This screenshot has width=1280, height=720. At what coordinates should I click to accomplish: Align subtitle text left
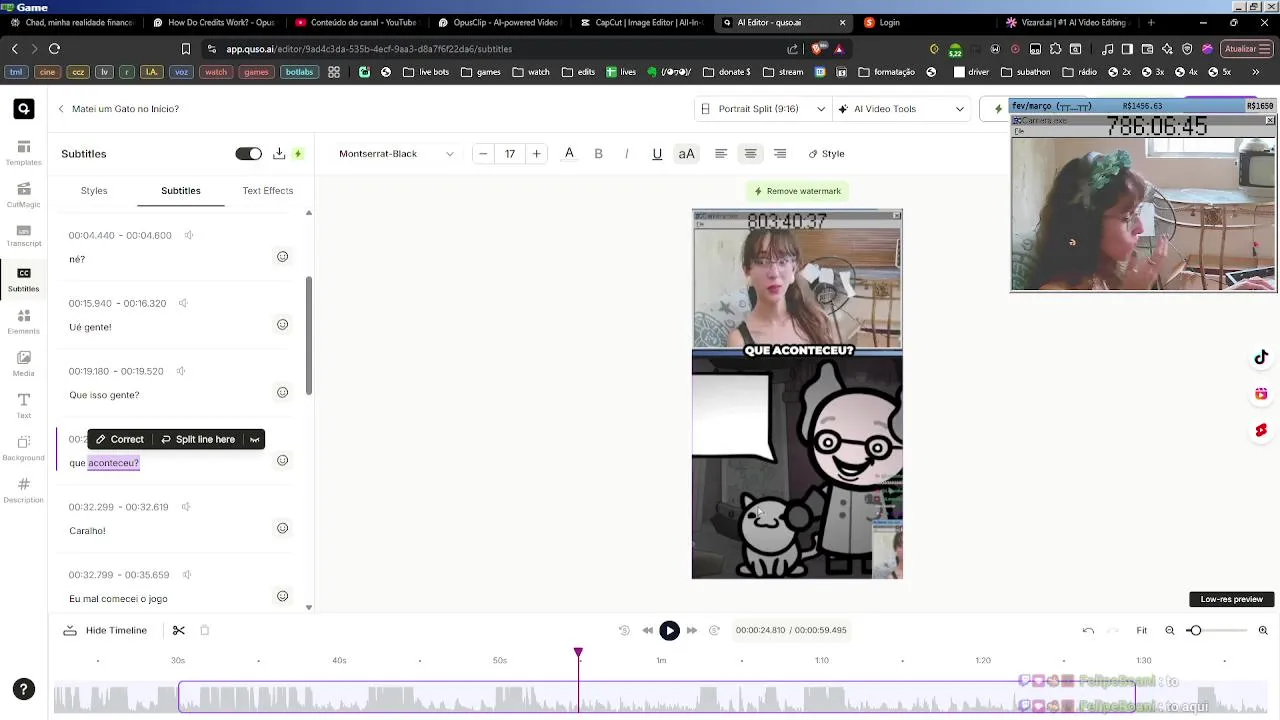tap(721, 154)
